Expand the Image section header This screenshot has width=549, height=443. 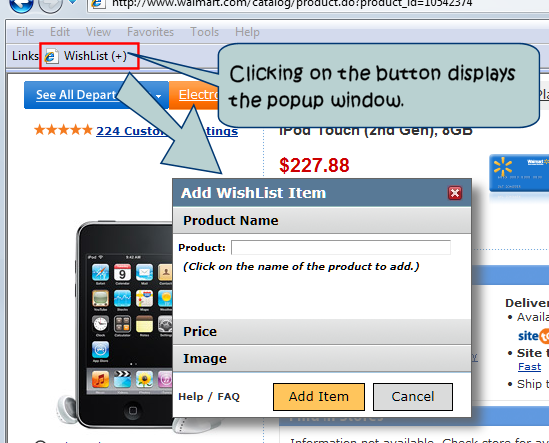[322, 358]
